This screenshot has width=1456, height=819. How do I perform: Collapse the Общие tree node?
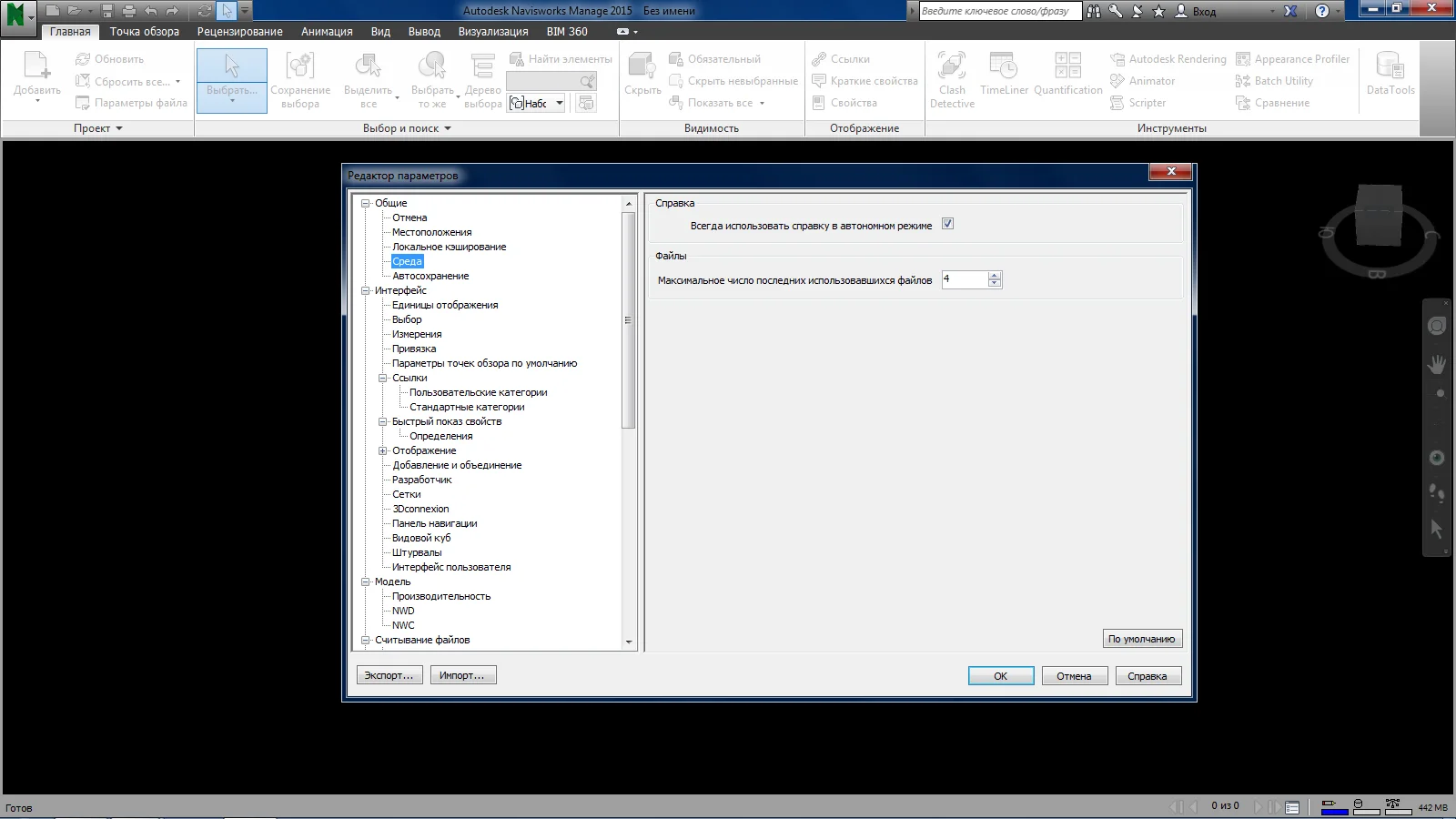pos(366,204)
